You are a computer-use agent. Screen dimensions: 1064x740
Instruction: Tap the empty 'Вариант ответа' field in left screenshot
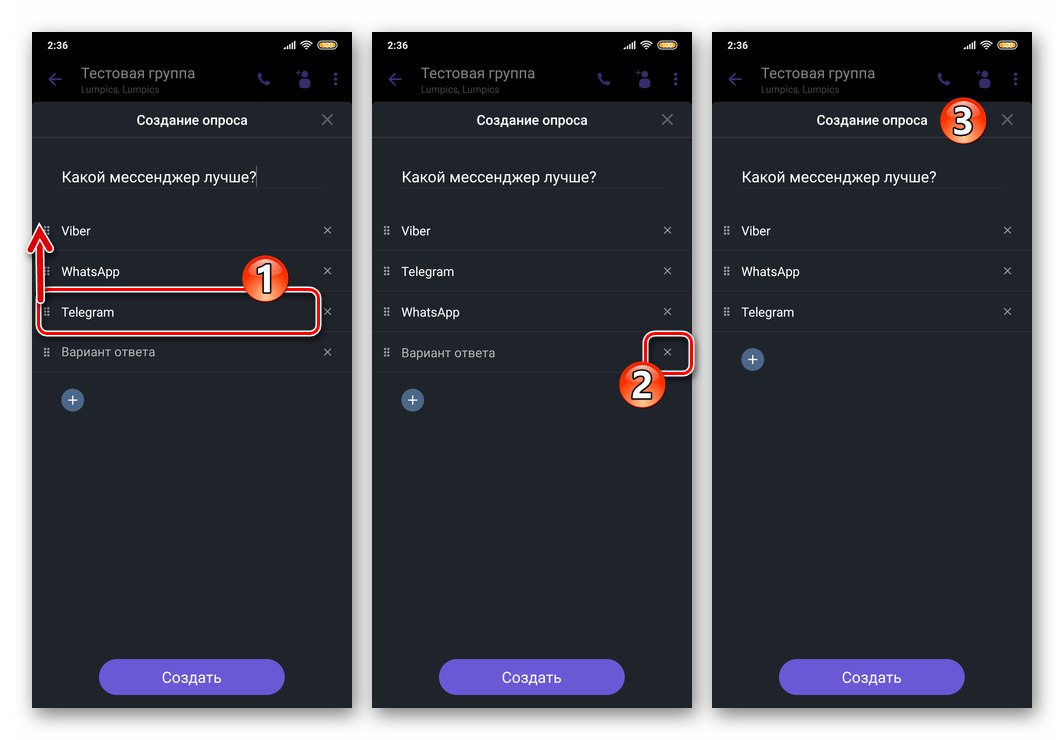pyautogui.click(x=183, y=352)
